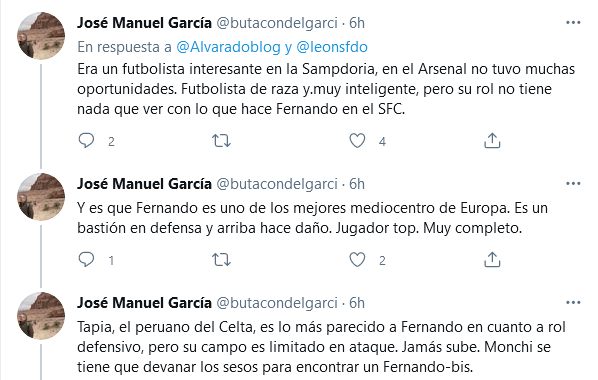Open avatar next to the Tapia tweet
This screenshot has height=380, width=598.
coord(41,316)
